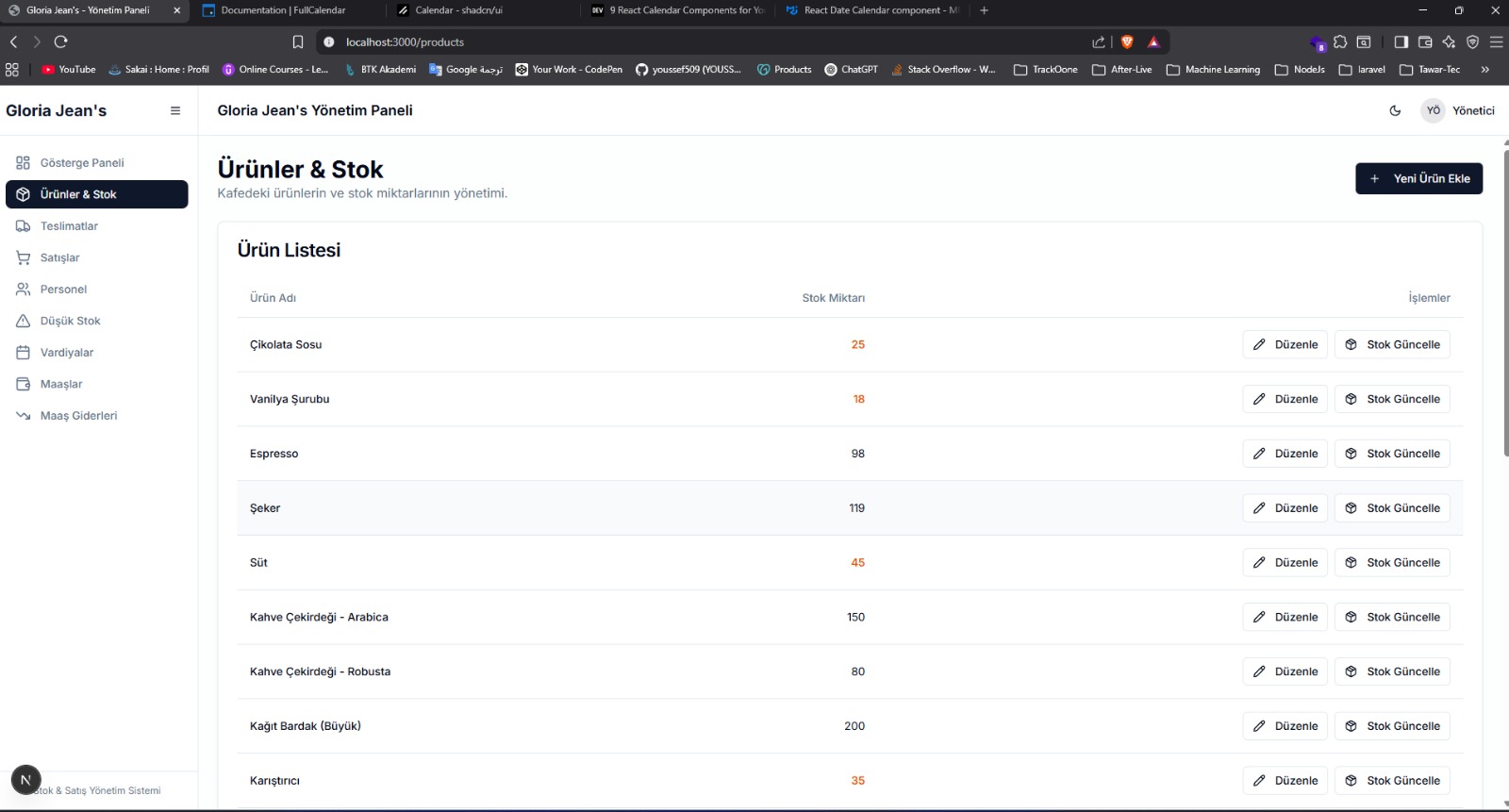Open ChatGPT bookmark
Viewport: 1509px width, 812px height.
851,69
